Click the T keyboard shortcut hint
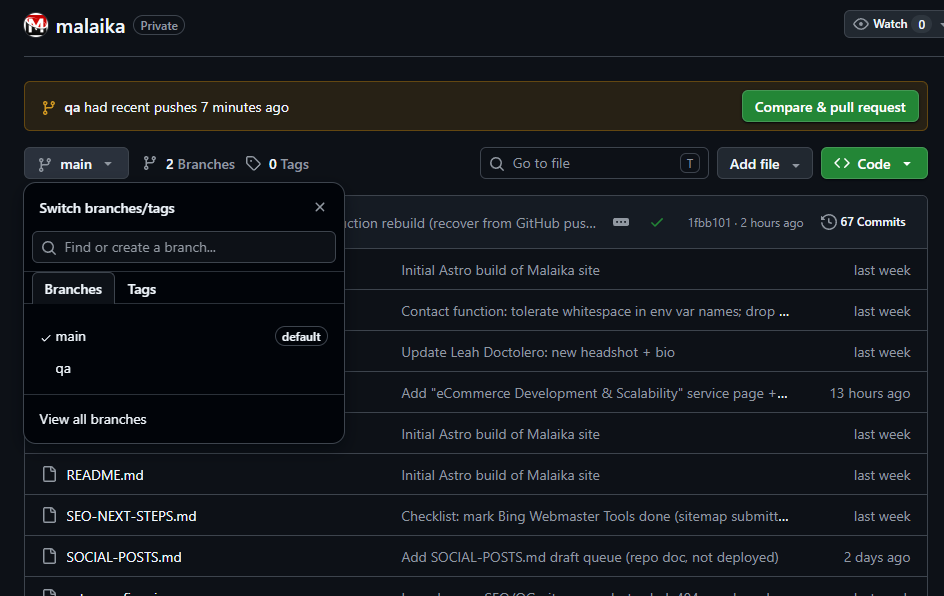 [690, 163]
